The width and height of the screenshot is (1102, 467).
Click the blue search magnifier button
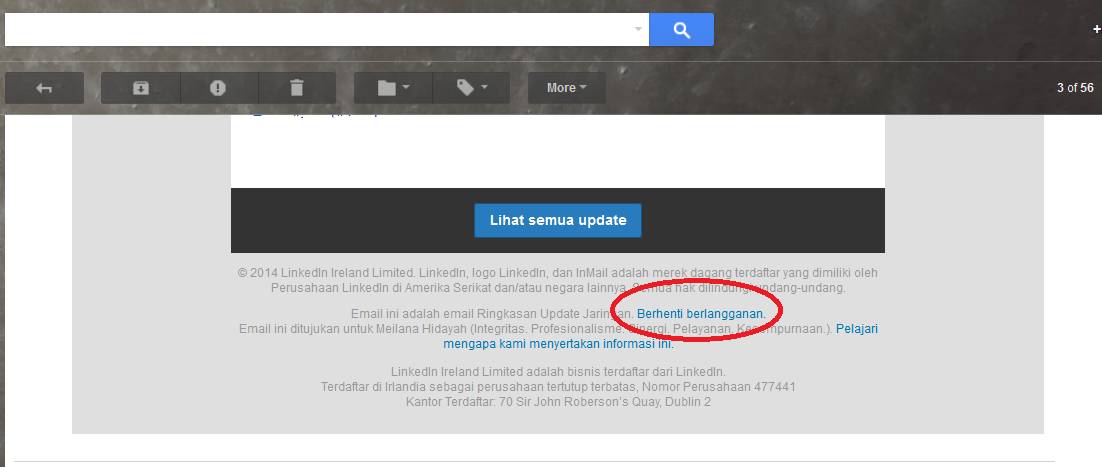point(681,30)
